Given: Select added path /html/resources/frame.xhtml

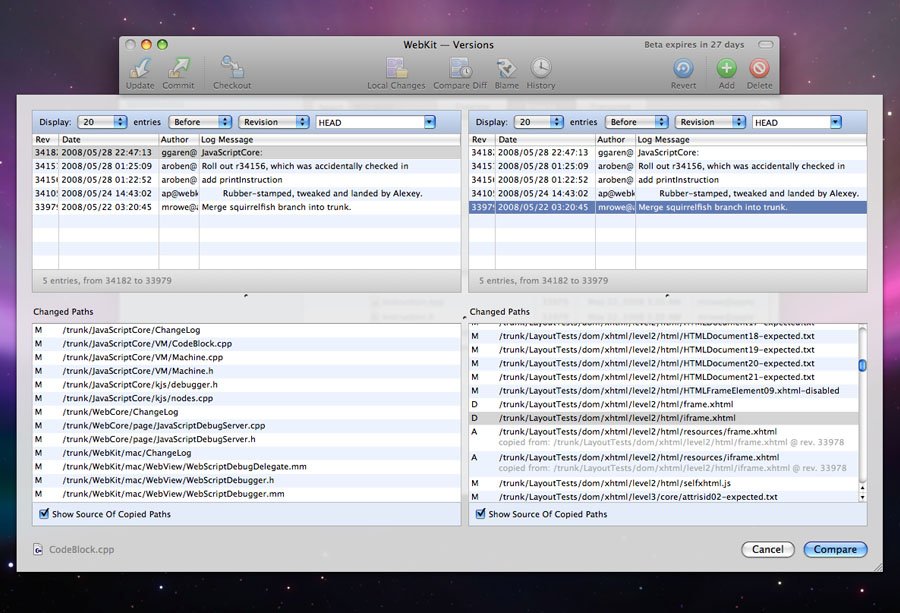Looking at the screenshot, I should coord(664,437).
